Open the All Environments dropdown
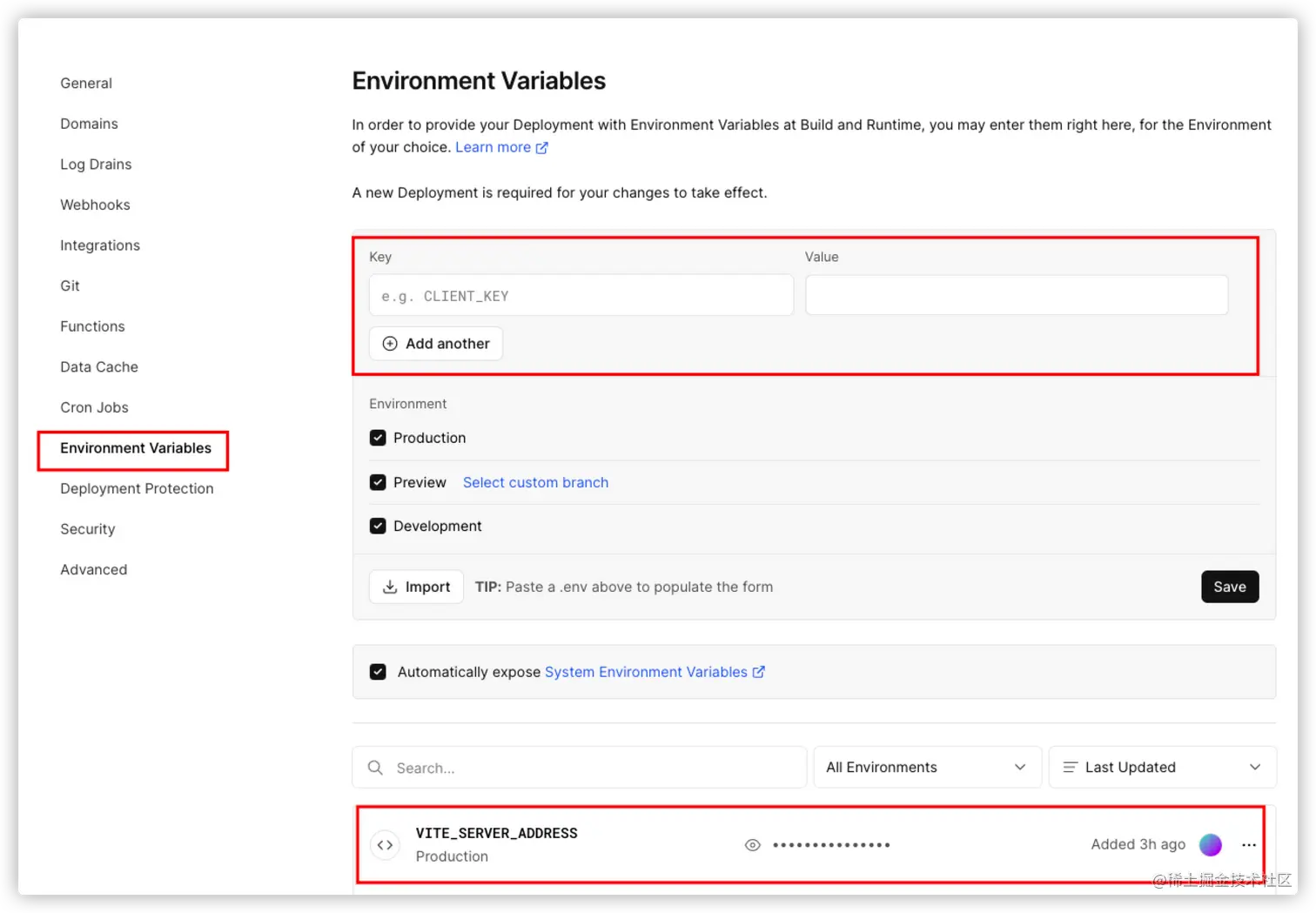1316x913 pixels. pos(927,767)
